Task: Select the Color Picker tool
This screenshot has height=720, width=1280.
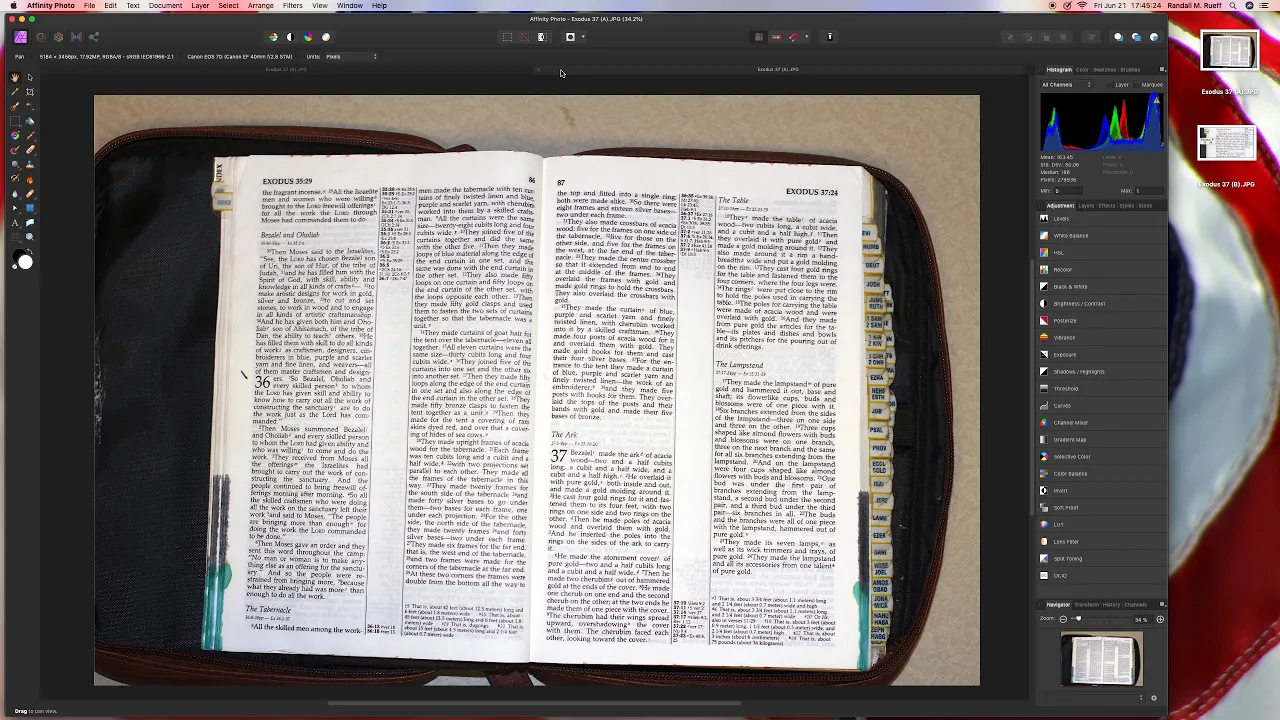Action: pyautogui.click(x=14, y=92)
